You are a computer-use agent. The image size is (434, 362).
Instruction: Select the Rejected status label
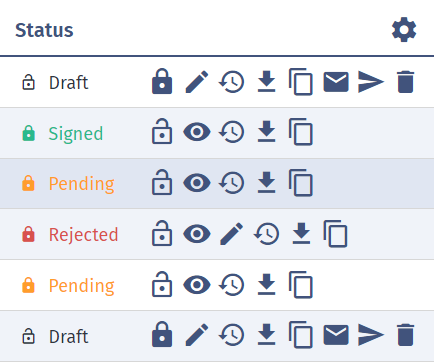[x=84, y=235]
